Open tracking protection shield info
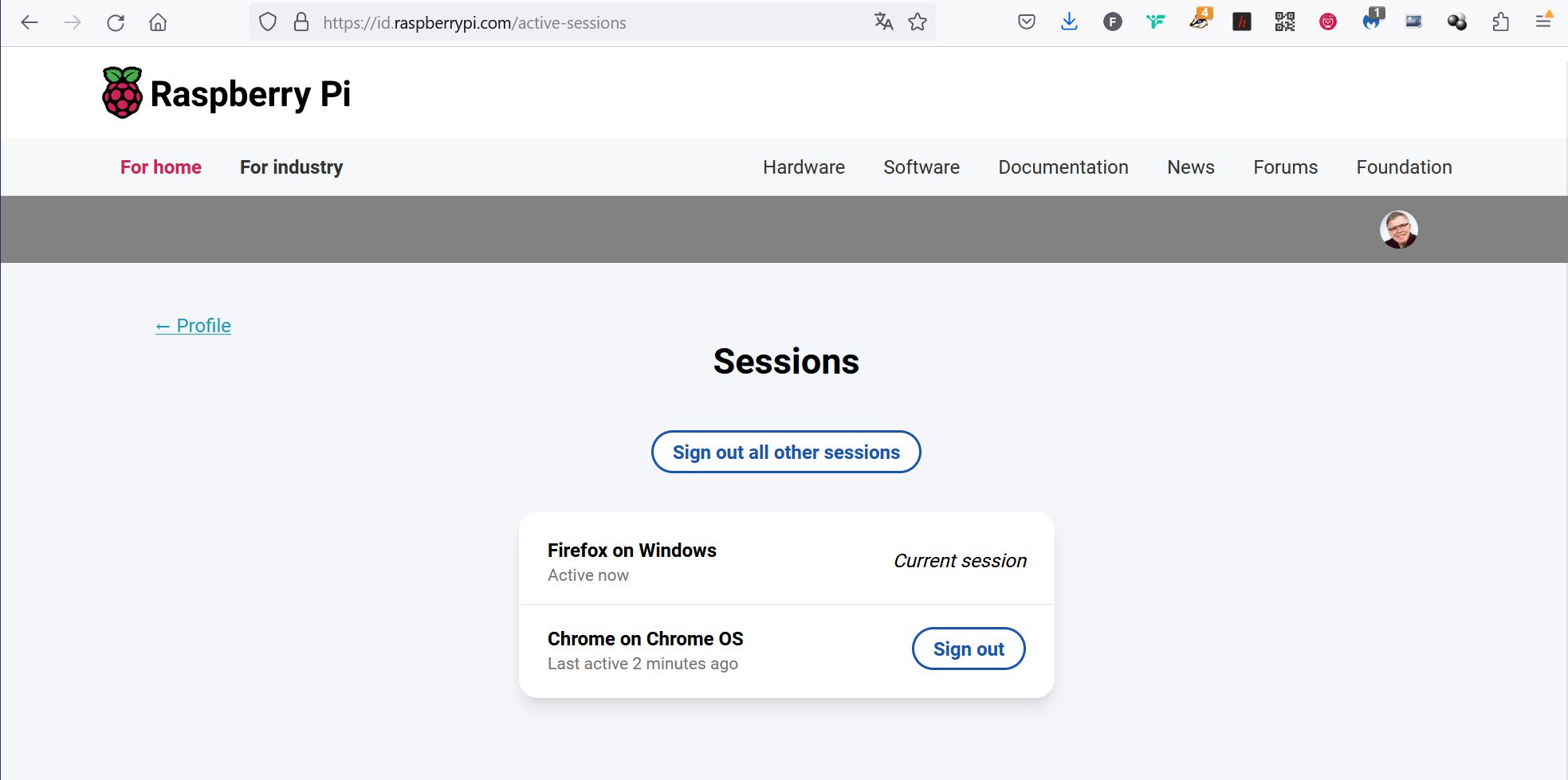 pos(268,22)
